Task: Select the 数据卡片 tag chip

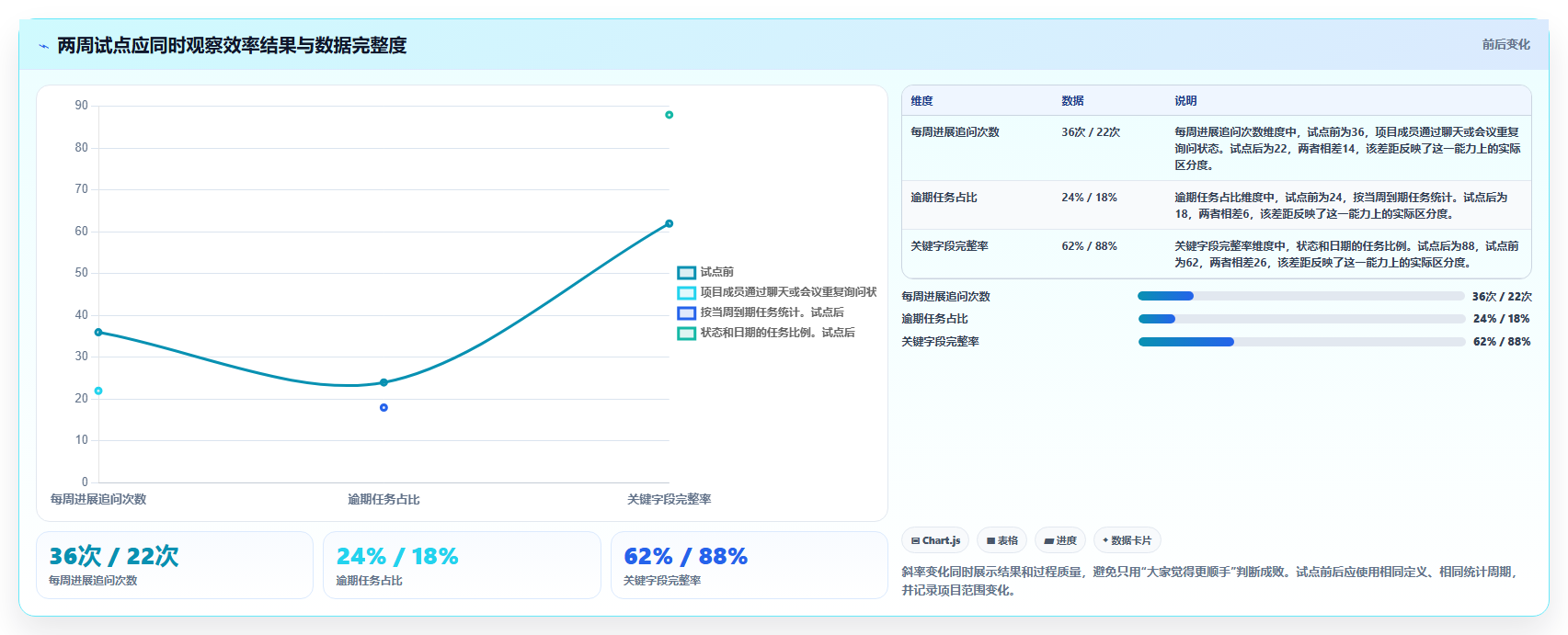Action: (1127, 540)
